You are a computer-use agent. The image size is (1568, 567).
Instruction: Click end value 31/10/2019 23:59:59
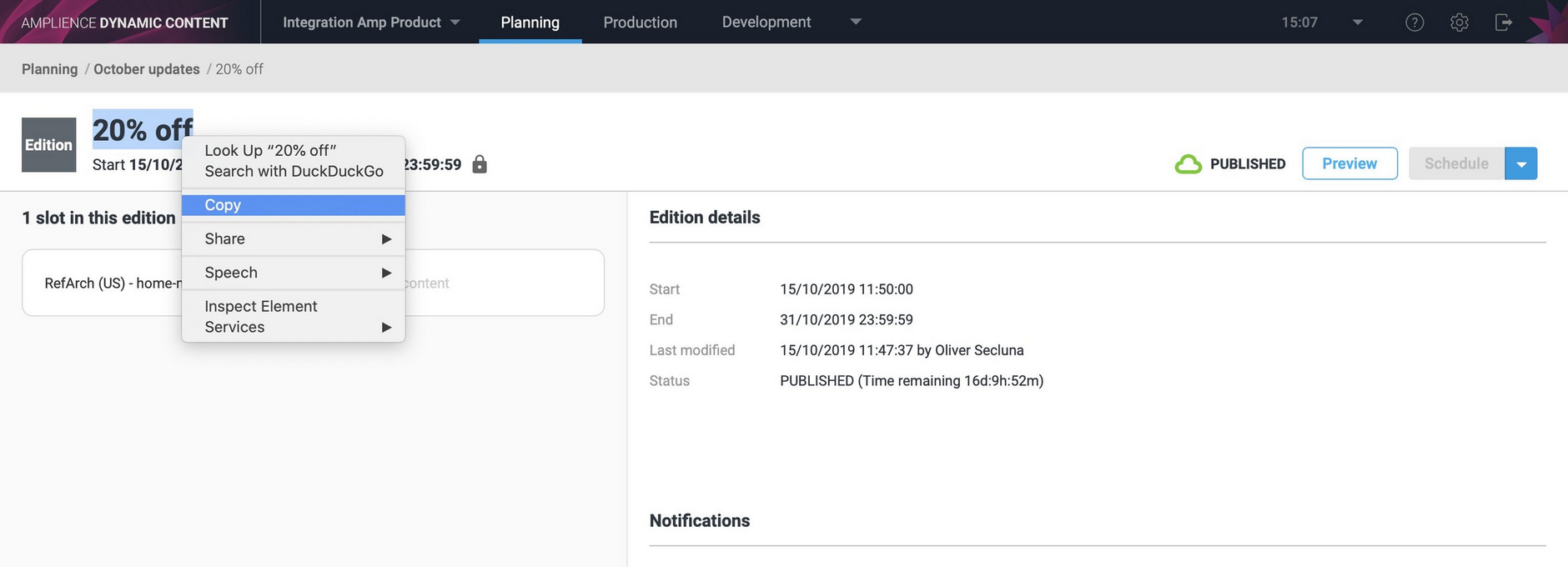[x=847, y=319]
